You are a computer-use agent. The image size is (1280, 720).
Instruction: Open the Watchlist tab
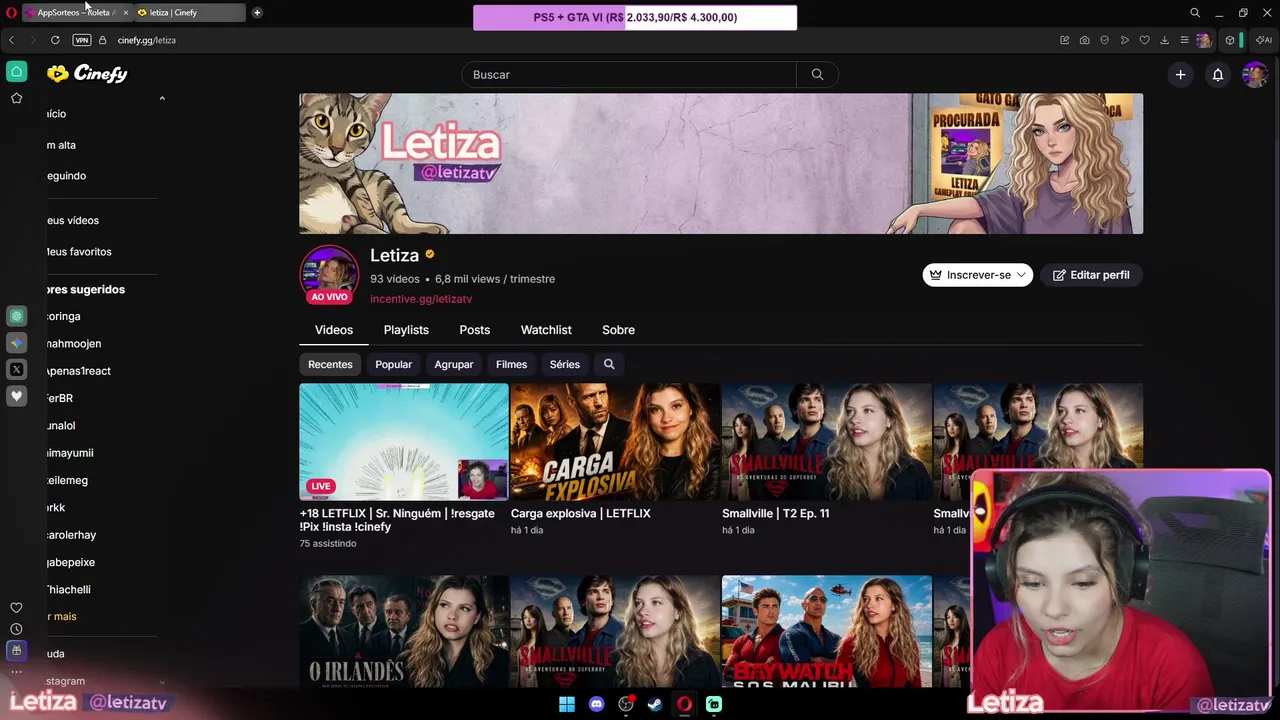point(546,330)
